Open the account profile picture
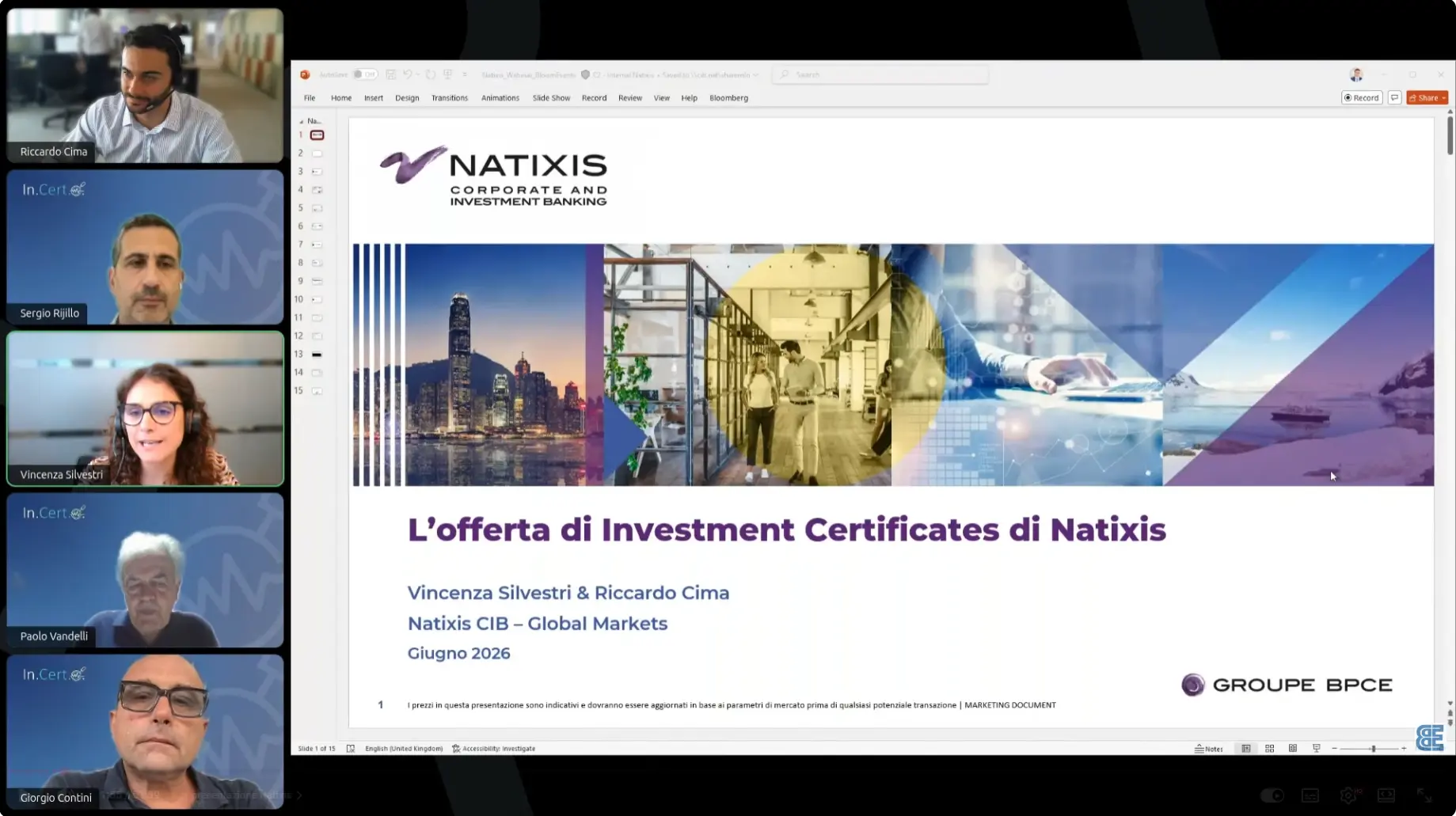Image resolution: width=1456 pixels, height=816 pixels. point(1356,74)
